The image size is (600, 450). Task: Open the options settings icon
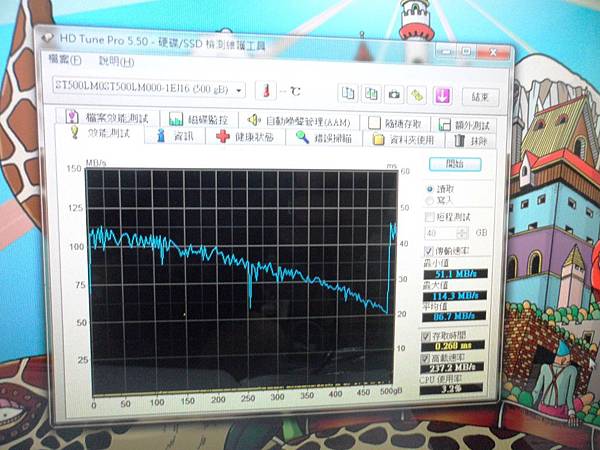417,95
